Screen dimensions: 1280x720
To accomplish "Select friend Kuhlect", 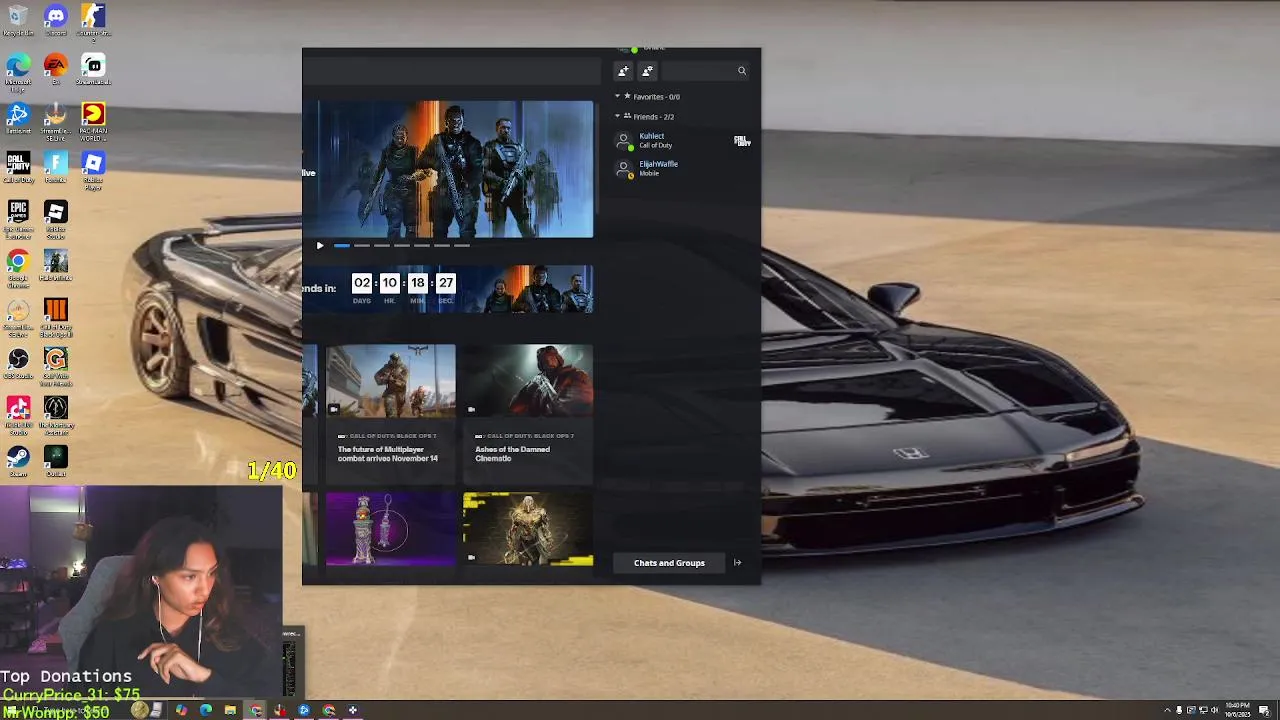I will click(684, 141).
